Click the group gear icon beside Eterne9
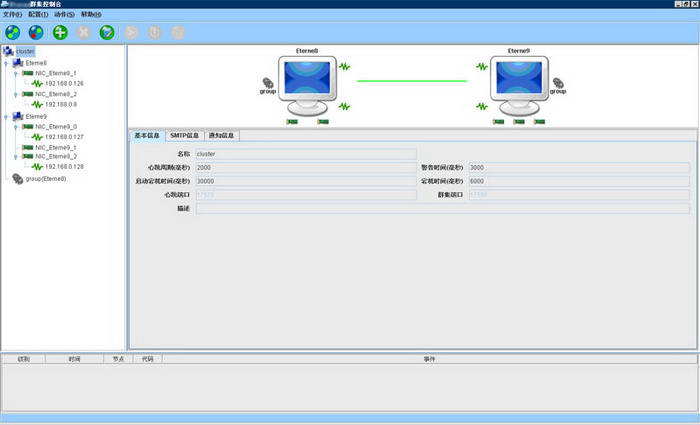Screen dimensions: 700x425 [558, 85]
